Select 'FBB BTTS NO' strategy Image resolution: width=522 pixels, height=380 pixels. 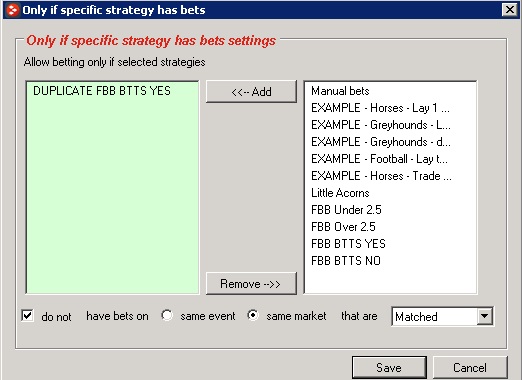(346, 261)
